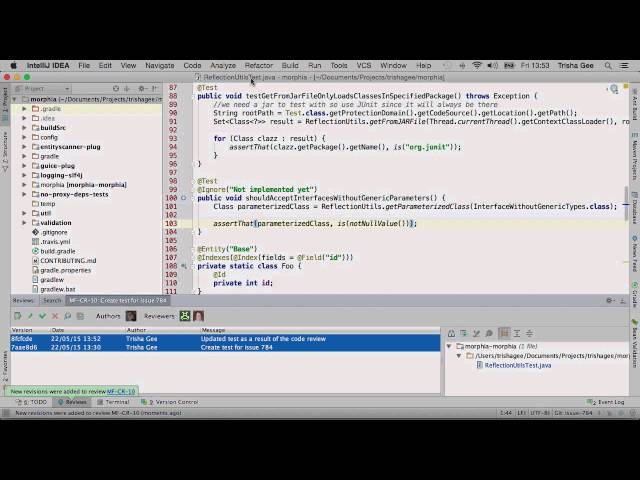Switch to the Search tab in review panel
640x480 pixels.
52,300
